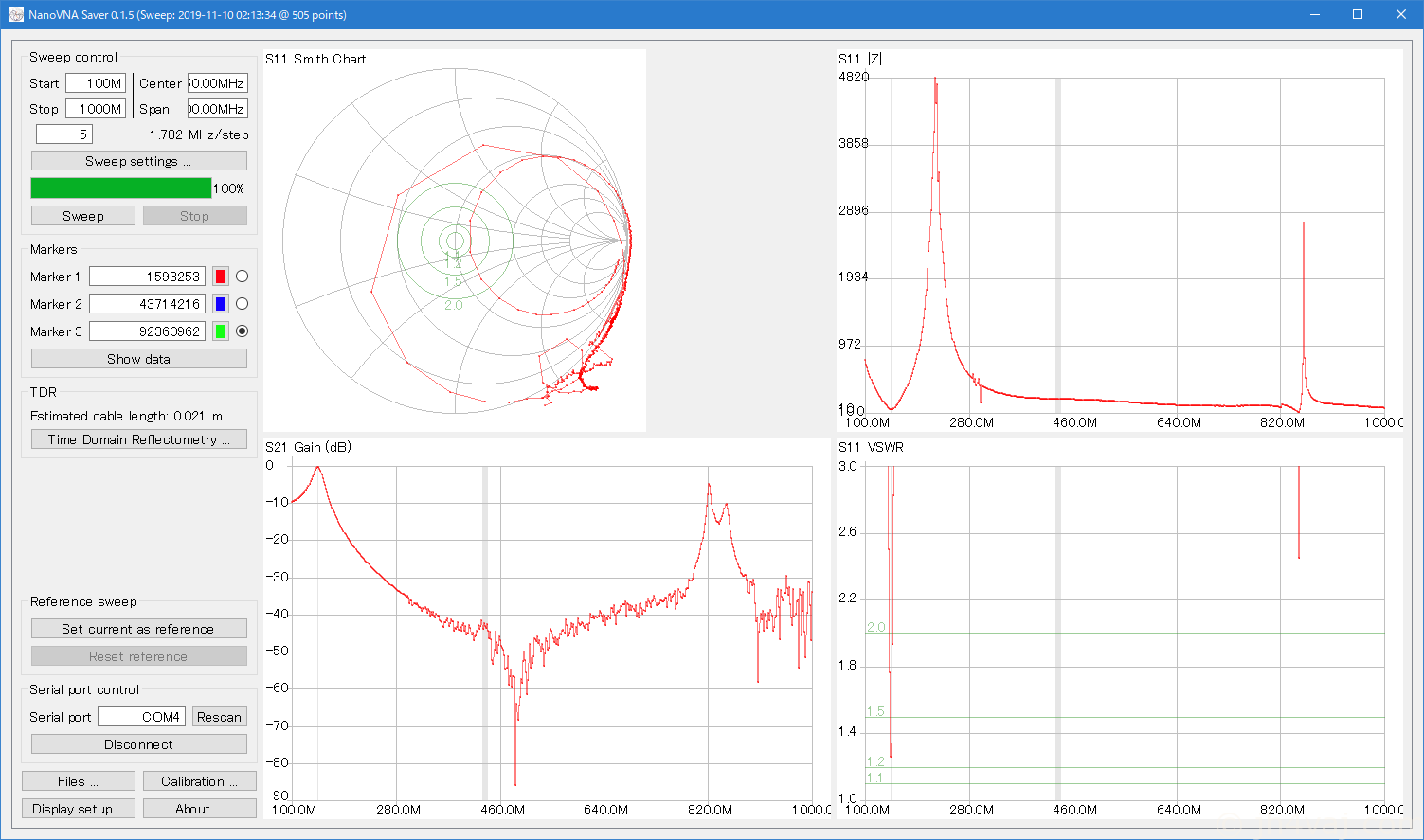Click Set current as reference

pyautogui.click(x=139, y=629)
